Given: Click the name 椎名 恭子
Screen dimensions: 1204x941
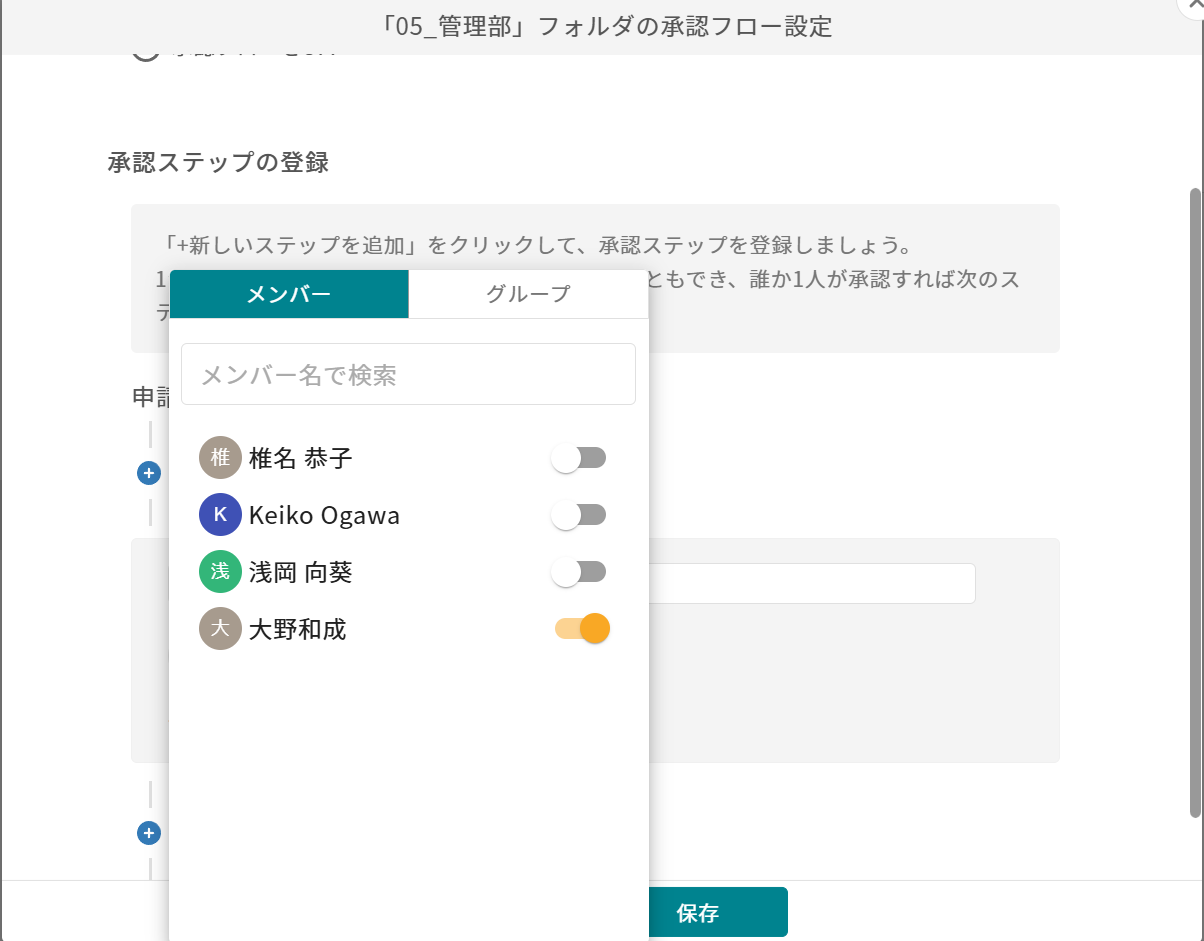Looking at the screenshot, I should tap(301, 458).
